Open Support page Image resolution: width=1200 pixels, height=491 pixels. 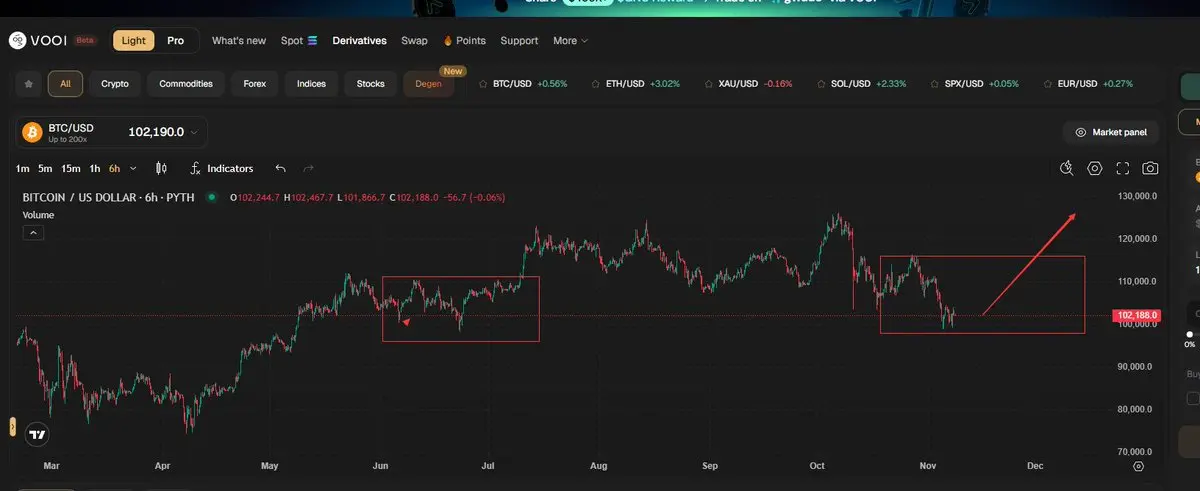[519, 41]
